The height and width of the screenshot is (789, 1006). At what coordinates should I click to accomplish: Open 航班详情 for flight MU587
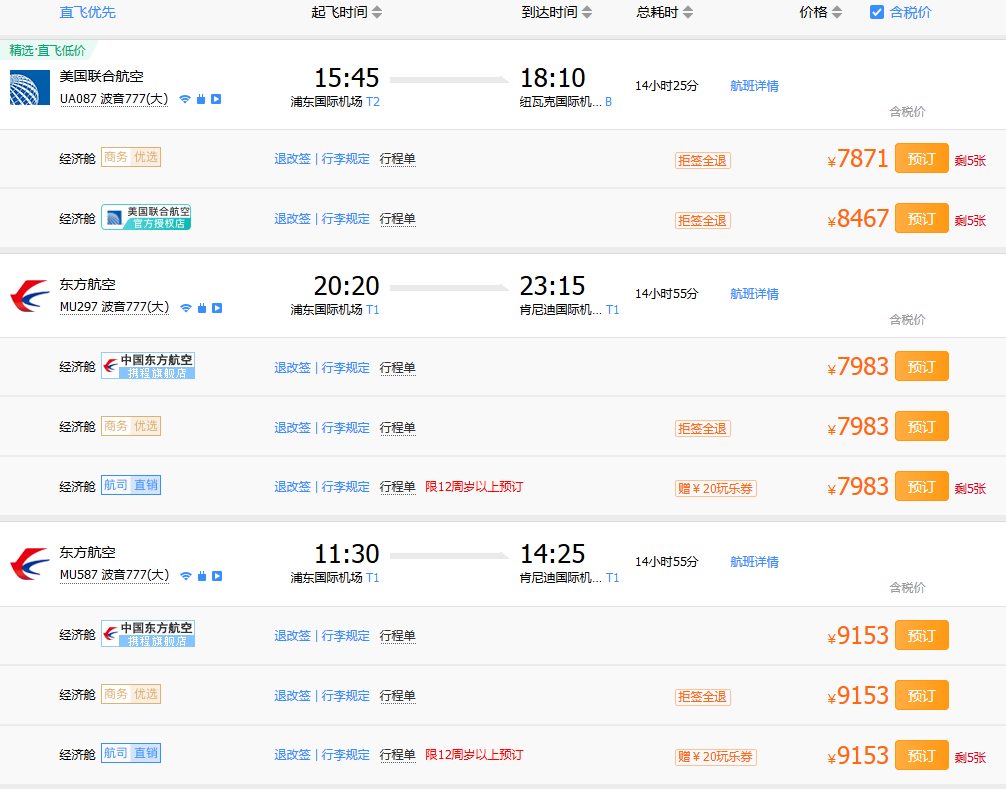point(754,562)
